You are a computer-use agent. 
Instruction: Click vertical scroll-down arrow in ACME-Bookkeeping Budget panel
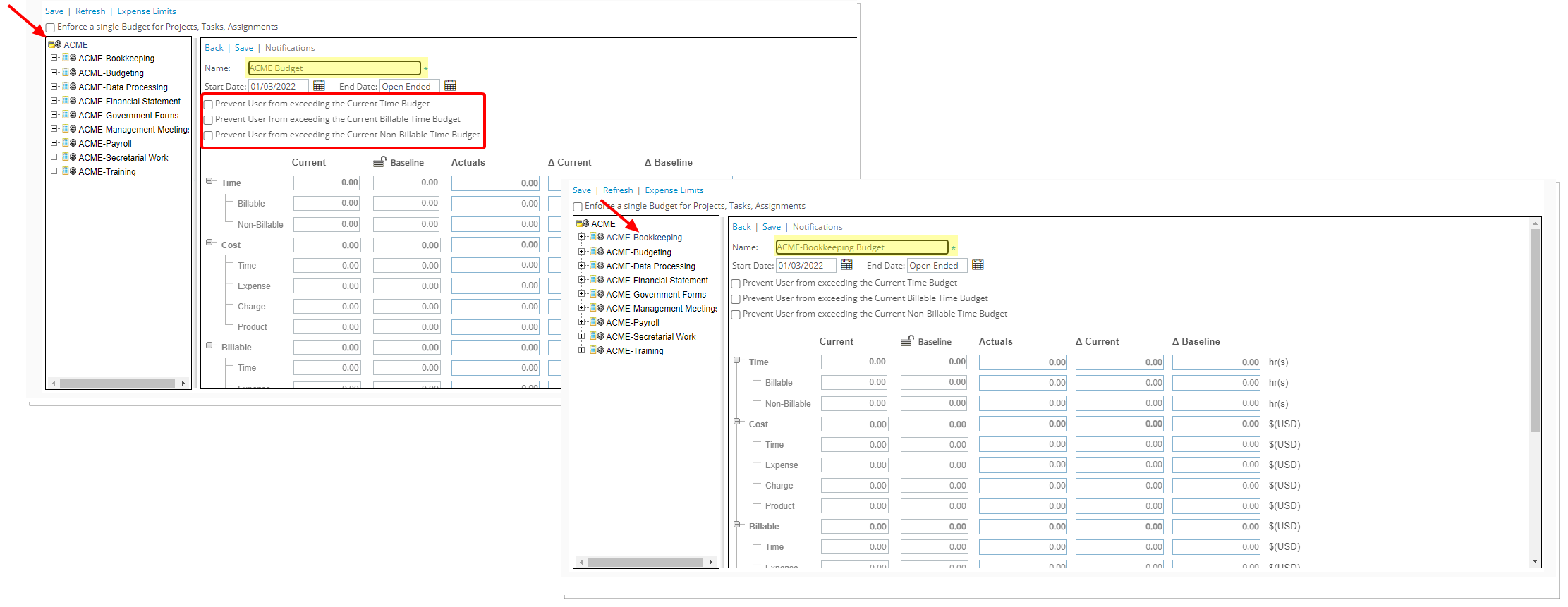point(1536,562)
